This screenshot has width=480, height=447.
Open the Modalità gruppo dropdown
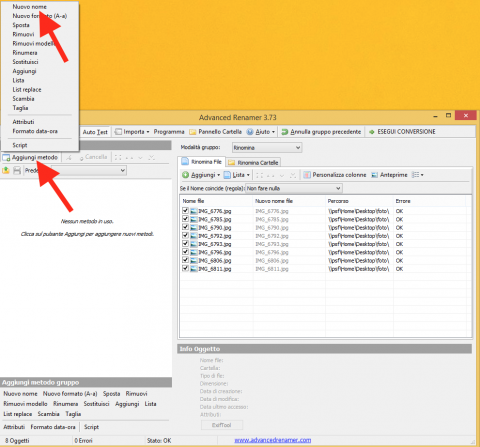pyautogui.click(x=267, y=147)
